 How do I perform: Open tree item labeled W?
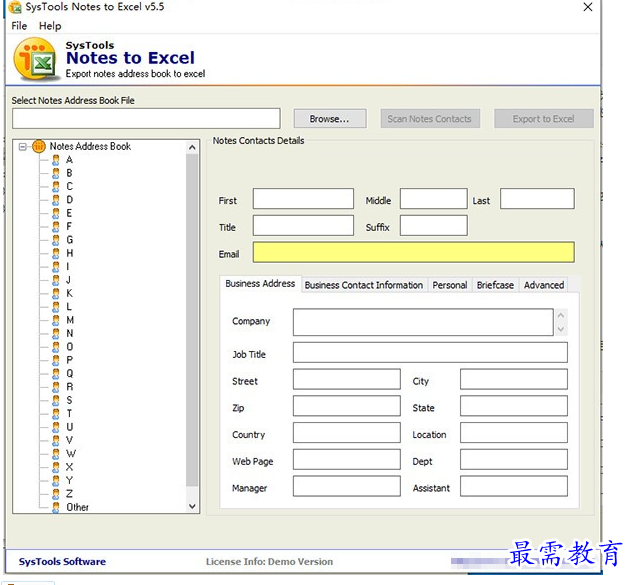click(71, 454)
